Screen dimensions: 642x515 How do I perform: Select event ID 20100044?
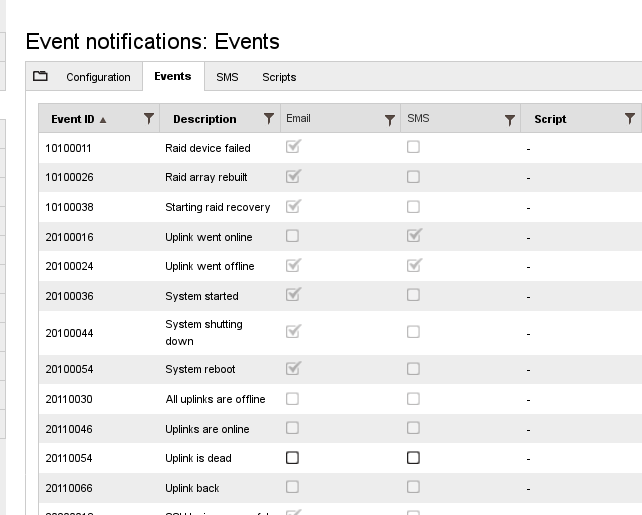pos(69,333)
